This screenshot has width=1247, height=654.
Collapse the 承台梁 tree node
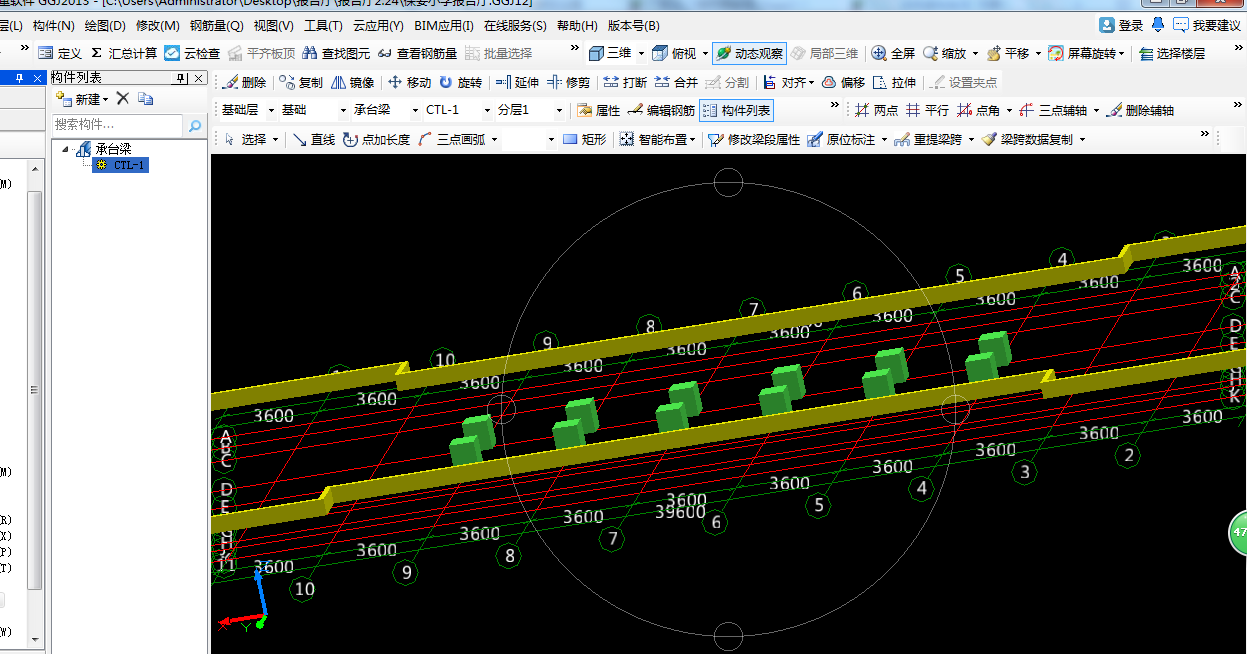pos(66,149)
